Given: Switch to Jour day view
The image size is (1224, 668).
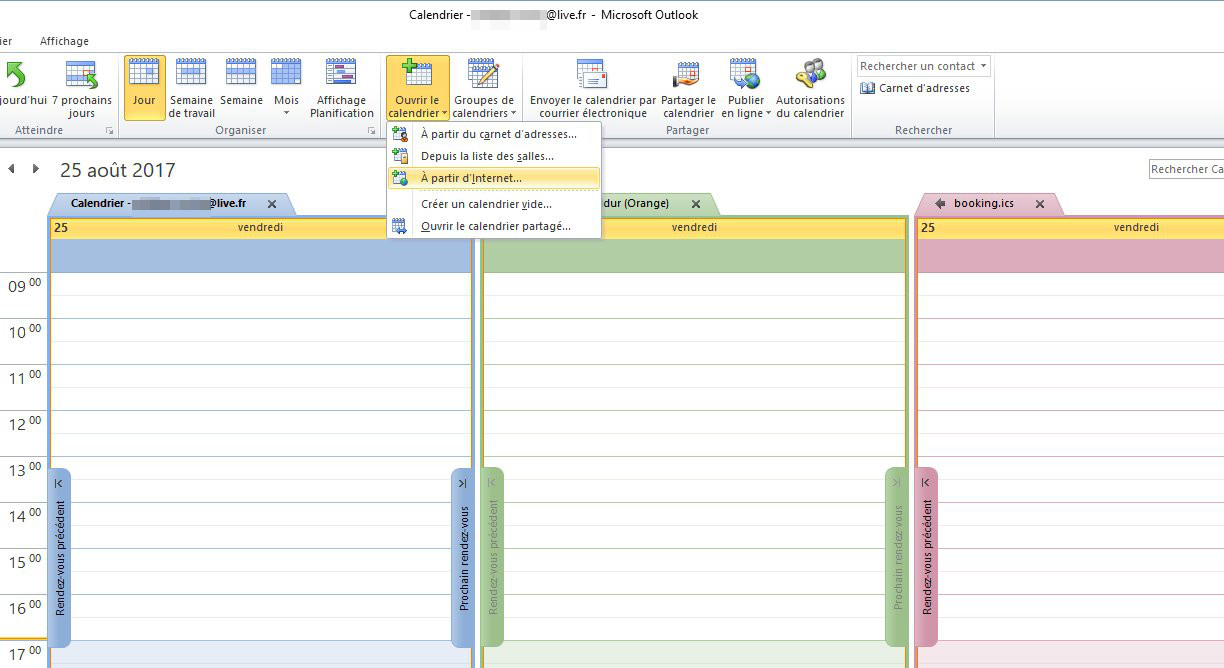Looking at the screenshot, I should click(x=144, y=87).
